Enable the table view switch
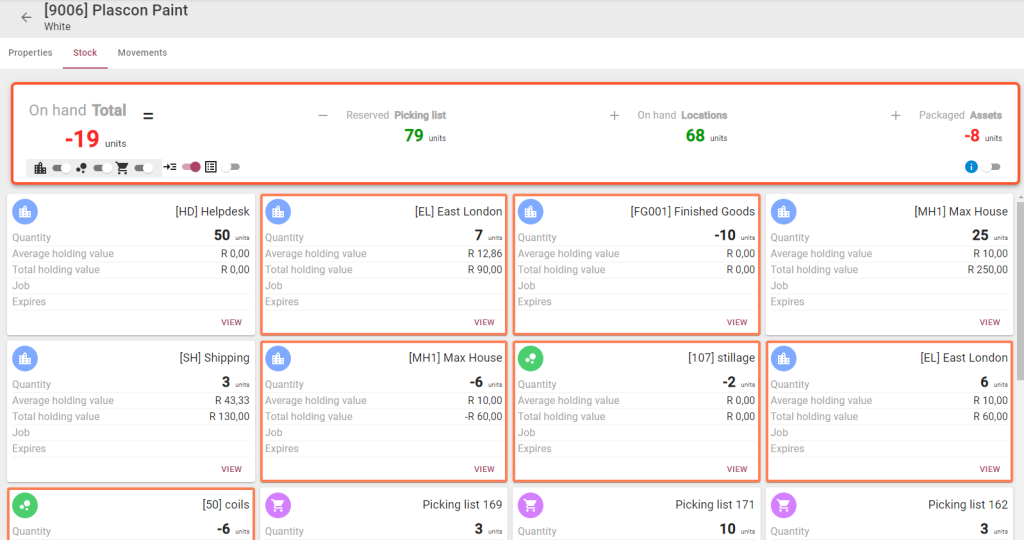This screenshot has width=1024, height=540. (x=231, y=167)
